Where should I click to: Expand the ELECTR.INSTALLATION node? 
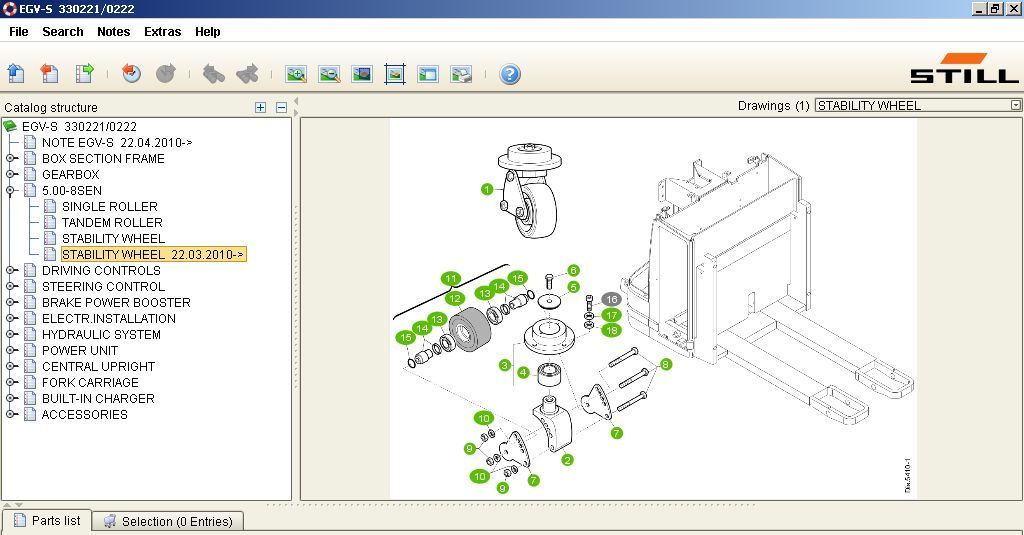[x=10, y=318]
